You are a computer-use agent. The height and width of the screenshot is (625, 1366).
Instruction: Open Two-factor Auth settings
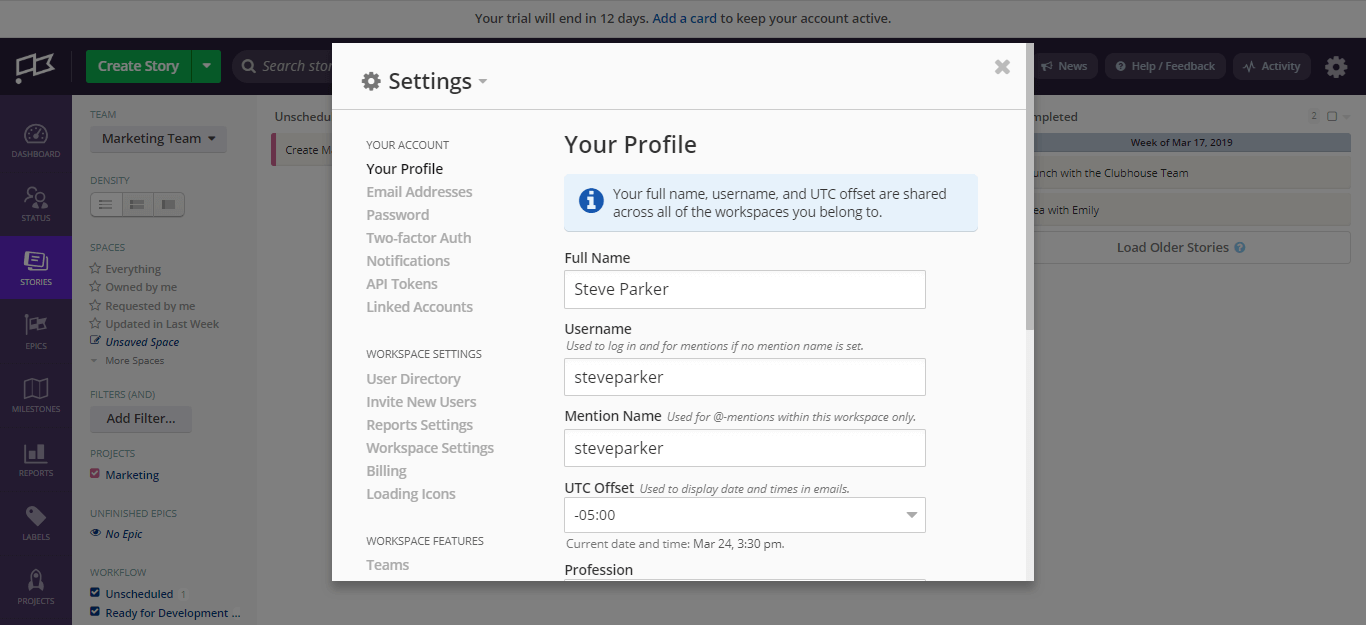pos(419,238)
